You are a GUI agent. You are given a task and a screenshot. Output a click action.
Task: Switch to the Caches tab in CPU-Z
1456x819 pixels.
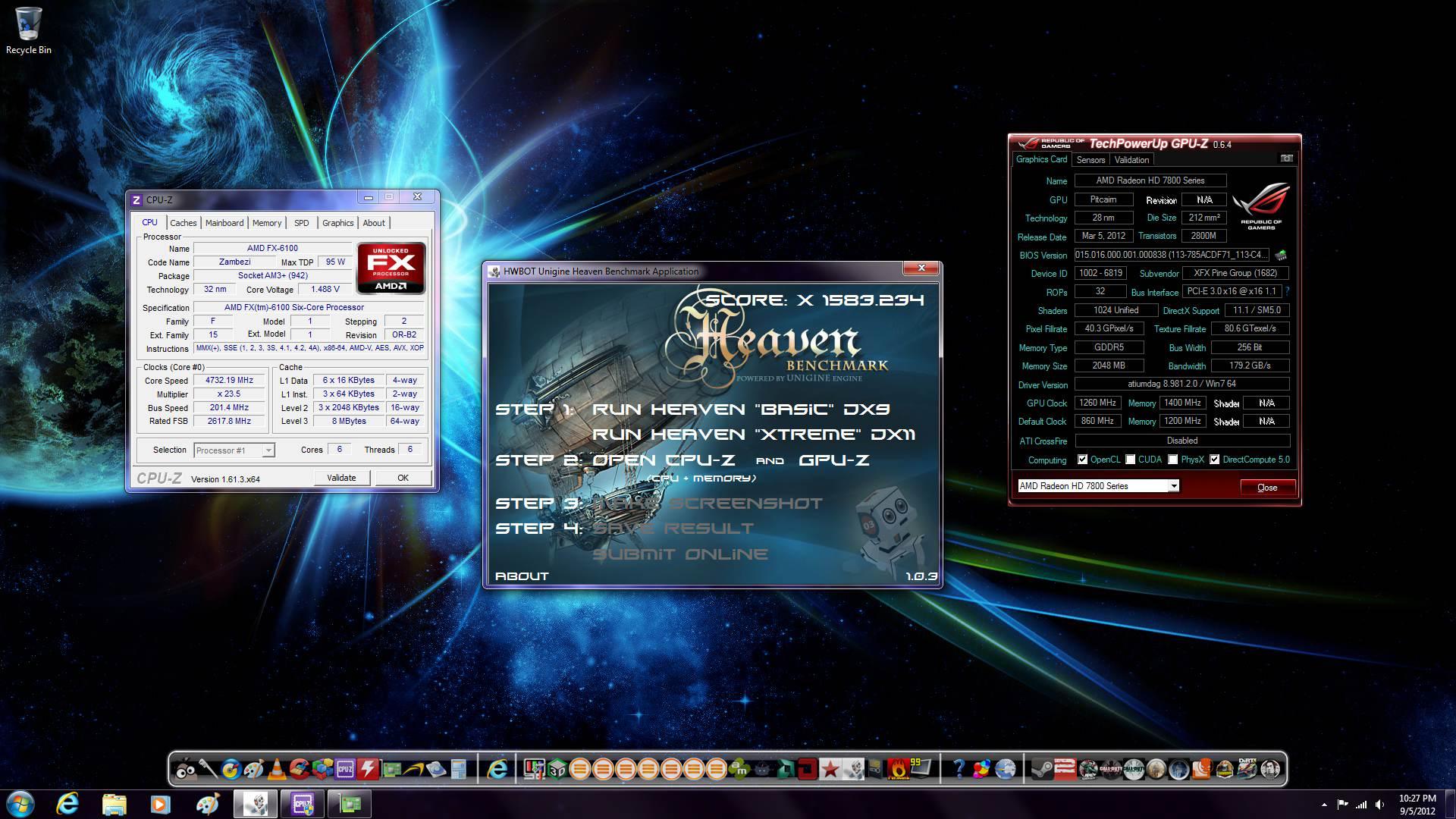(184, 223)
